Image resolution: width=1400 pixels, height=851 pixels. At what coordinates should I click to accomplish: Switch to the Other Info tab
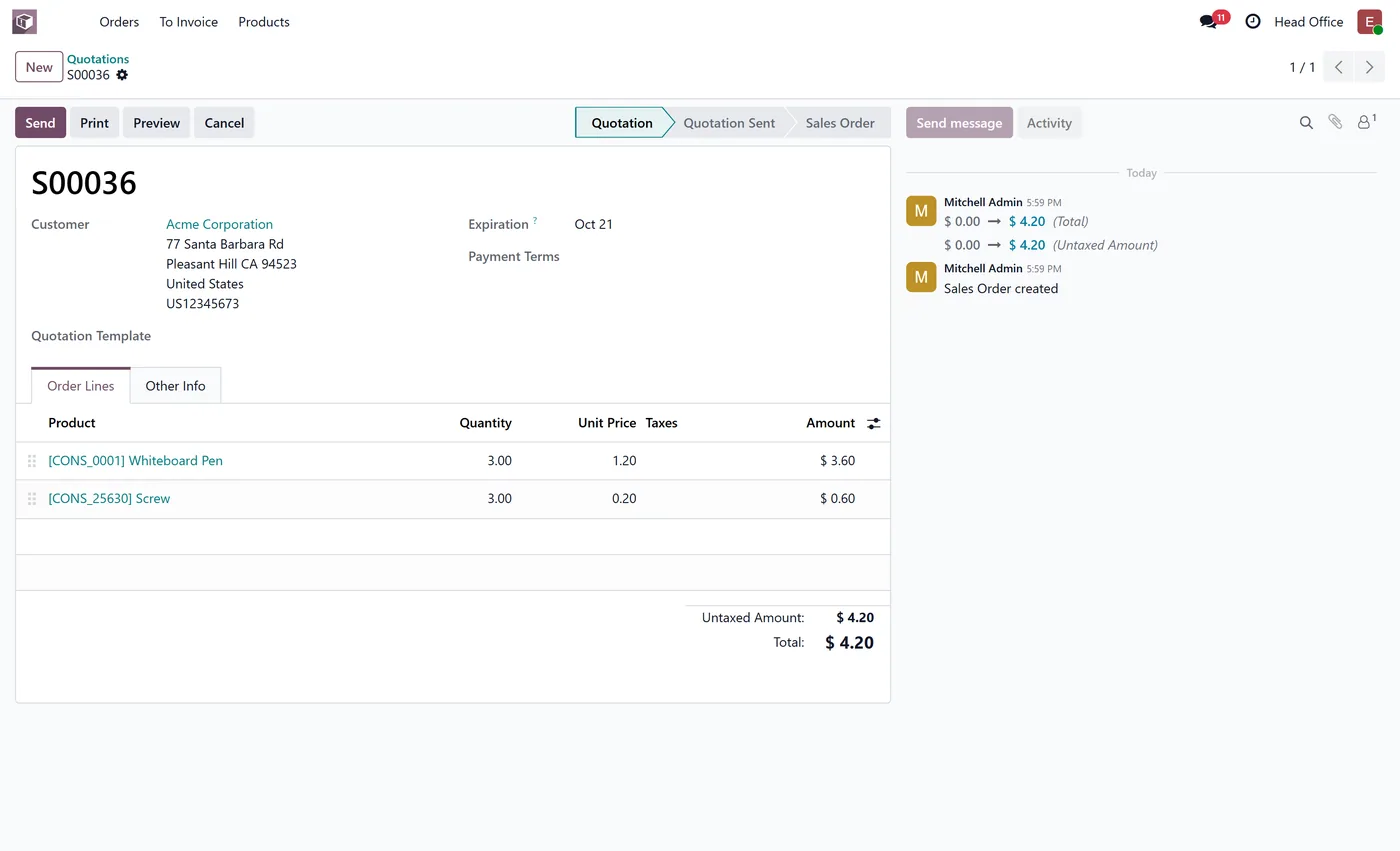pos(175,386)
